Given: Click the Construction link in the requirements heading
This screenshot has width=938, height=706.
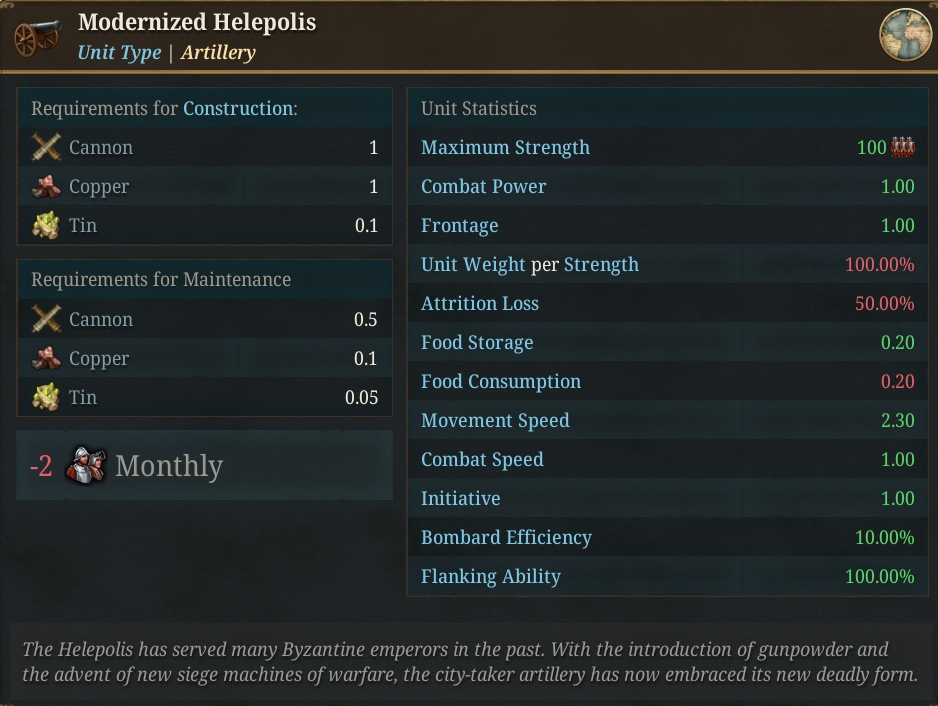Looking at the screenshot, I should pos(238,108).
